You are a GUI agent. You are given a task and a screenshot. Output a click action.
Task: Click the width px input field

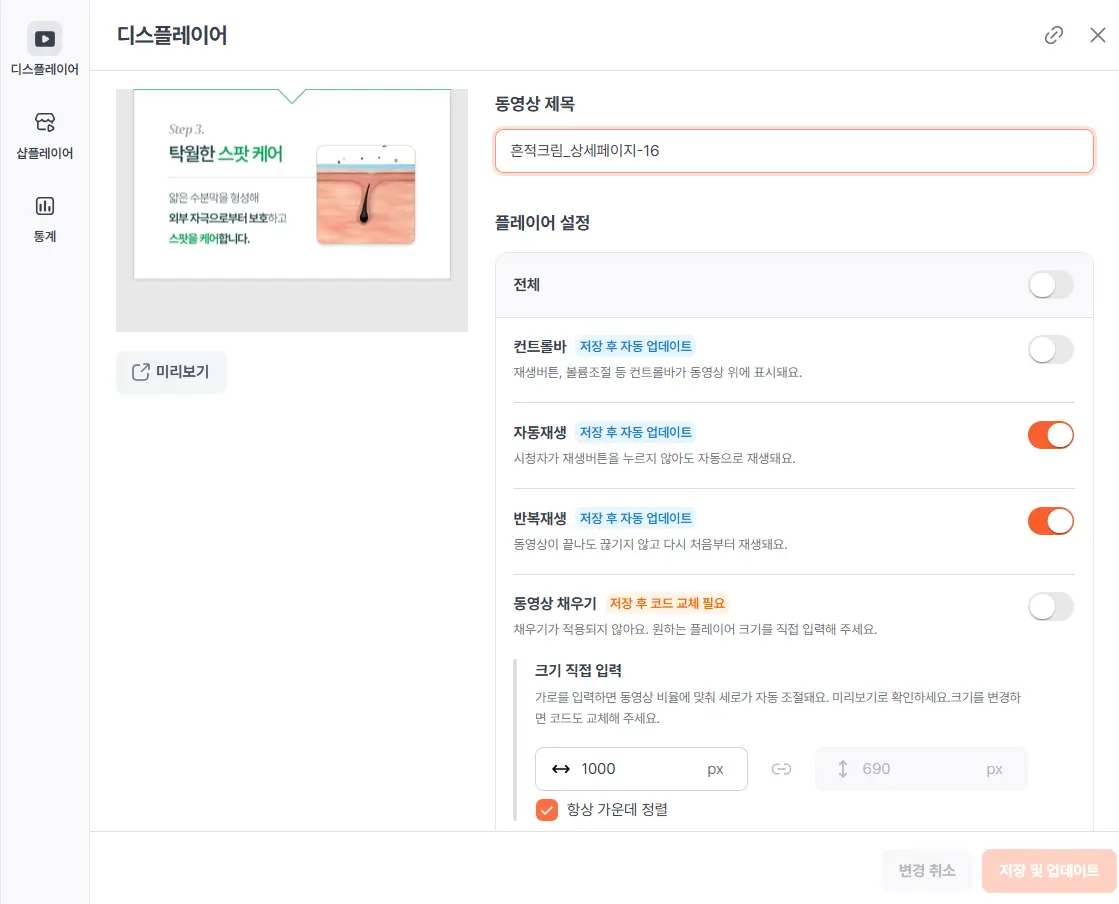pyautogui.click(x=640, y=769)
